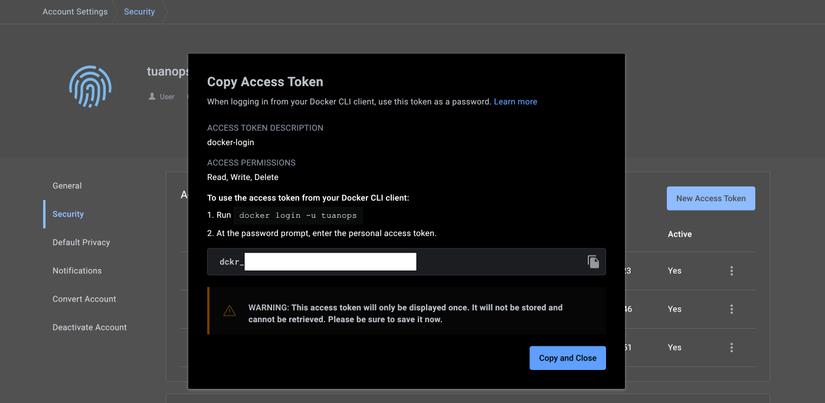Image resolution: width=825 pixels, height=403 pixels.
Task: Open options menu for first token row
Action: 731,271
